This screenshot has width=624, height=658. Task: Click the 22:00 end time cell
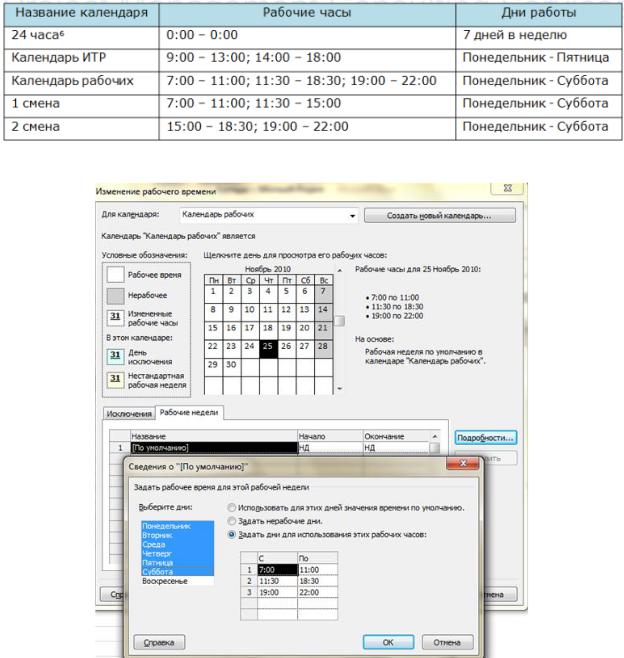tap(317, 593)
